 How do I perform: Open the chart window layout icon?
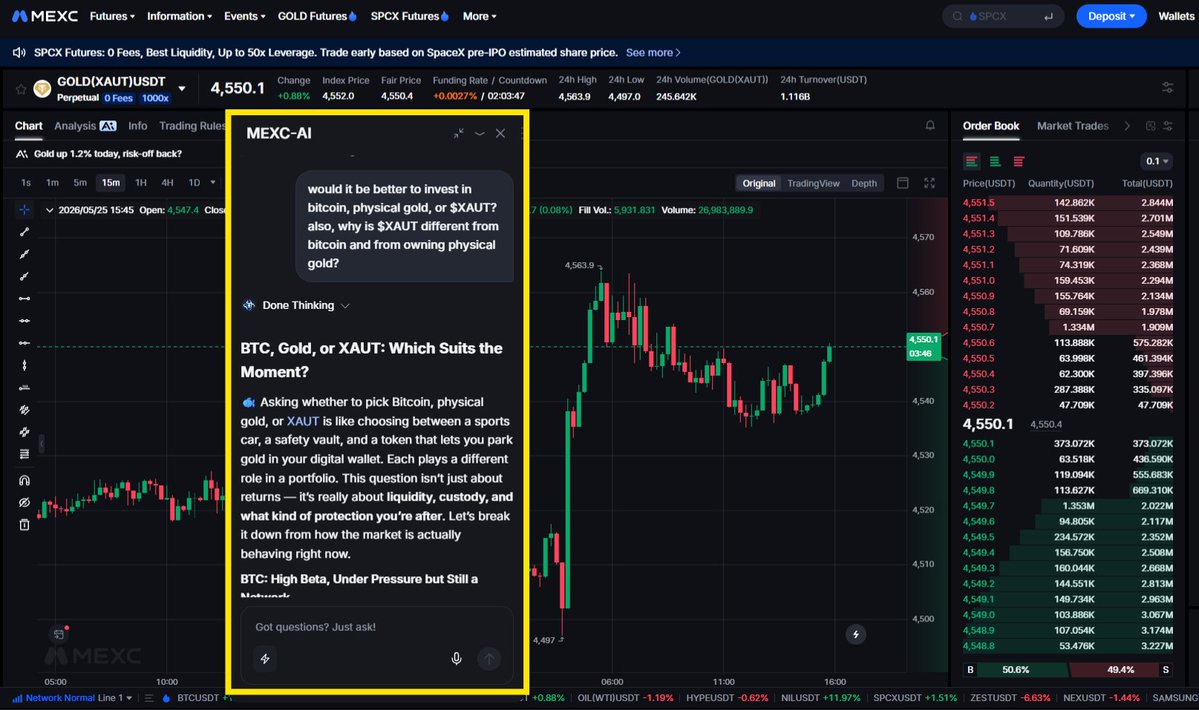pyautogui.click(x=902, y=183)
